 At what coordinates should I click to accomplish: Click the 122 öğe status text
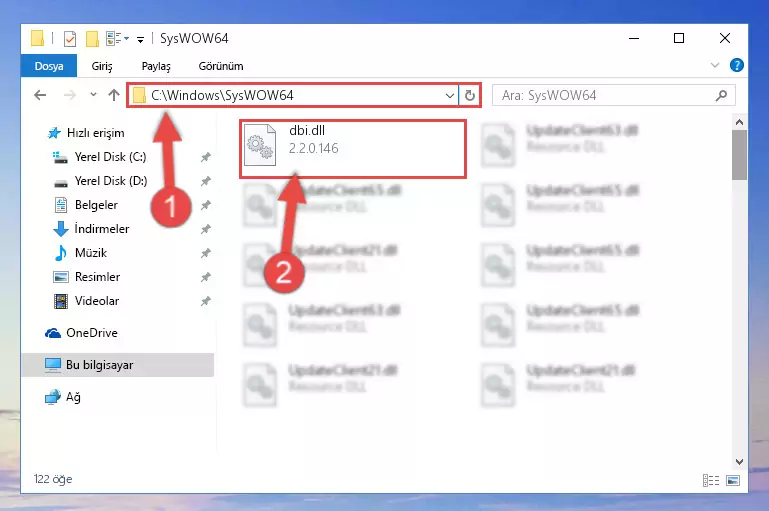(x=53, y=479)
